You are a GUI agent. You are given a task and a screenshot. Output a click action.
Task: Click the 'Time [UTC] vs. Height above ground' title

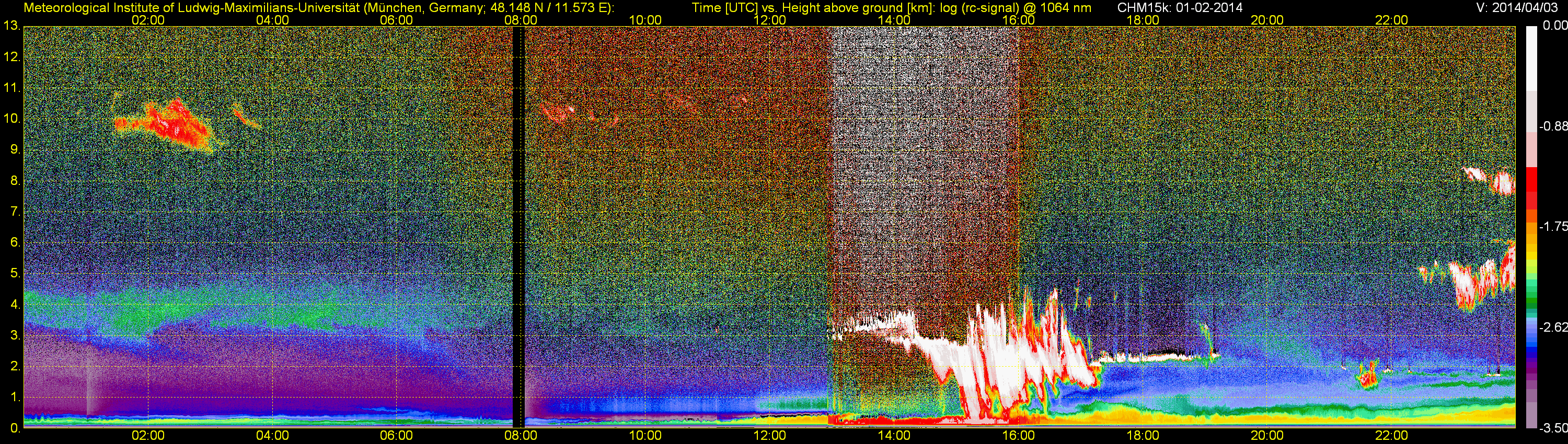pyautogui.click(x=891, y=8)
